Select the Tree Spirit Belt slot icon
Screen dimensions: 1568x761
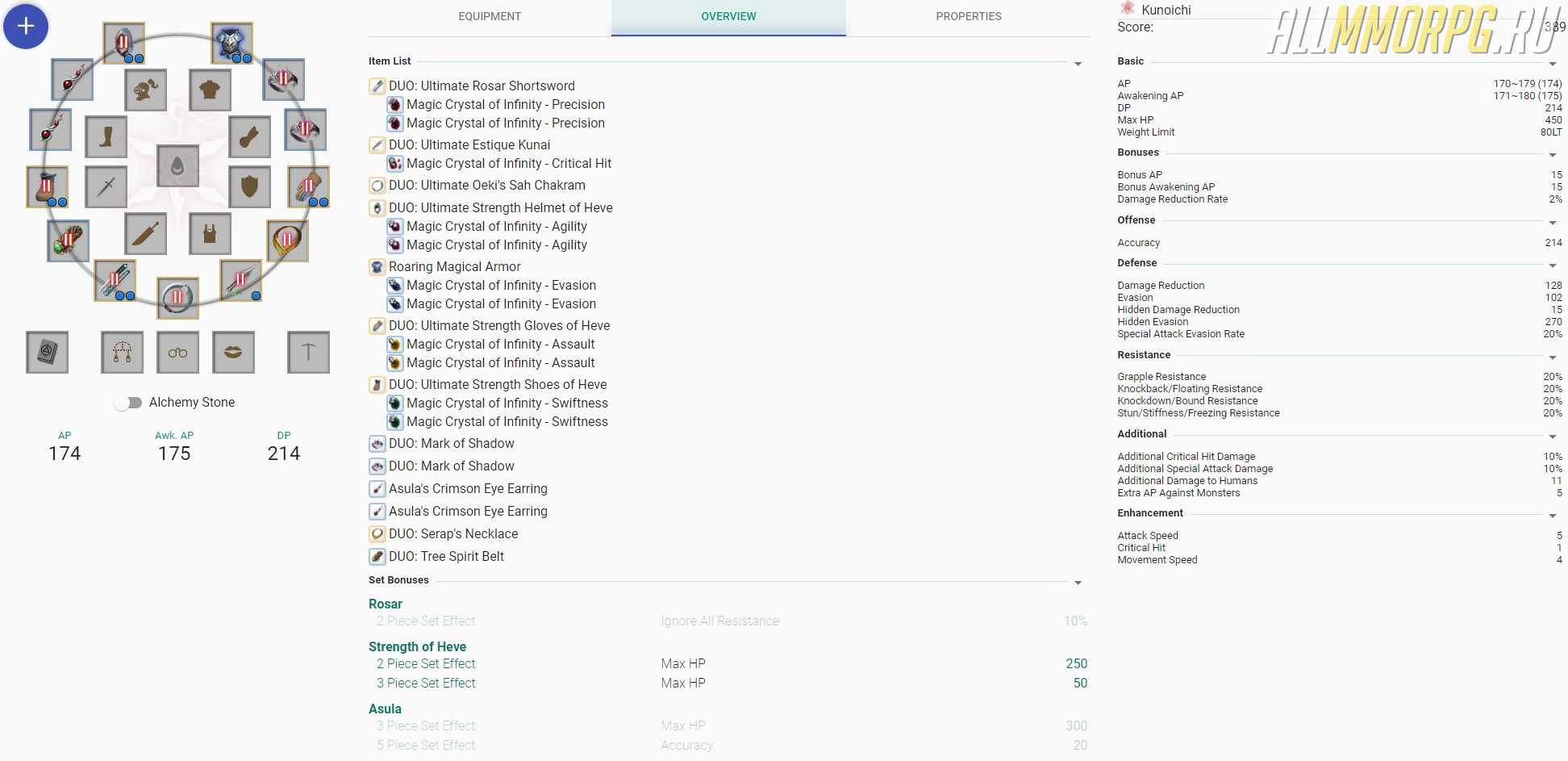(69, 240)
